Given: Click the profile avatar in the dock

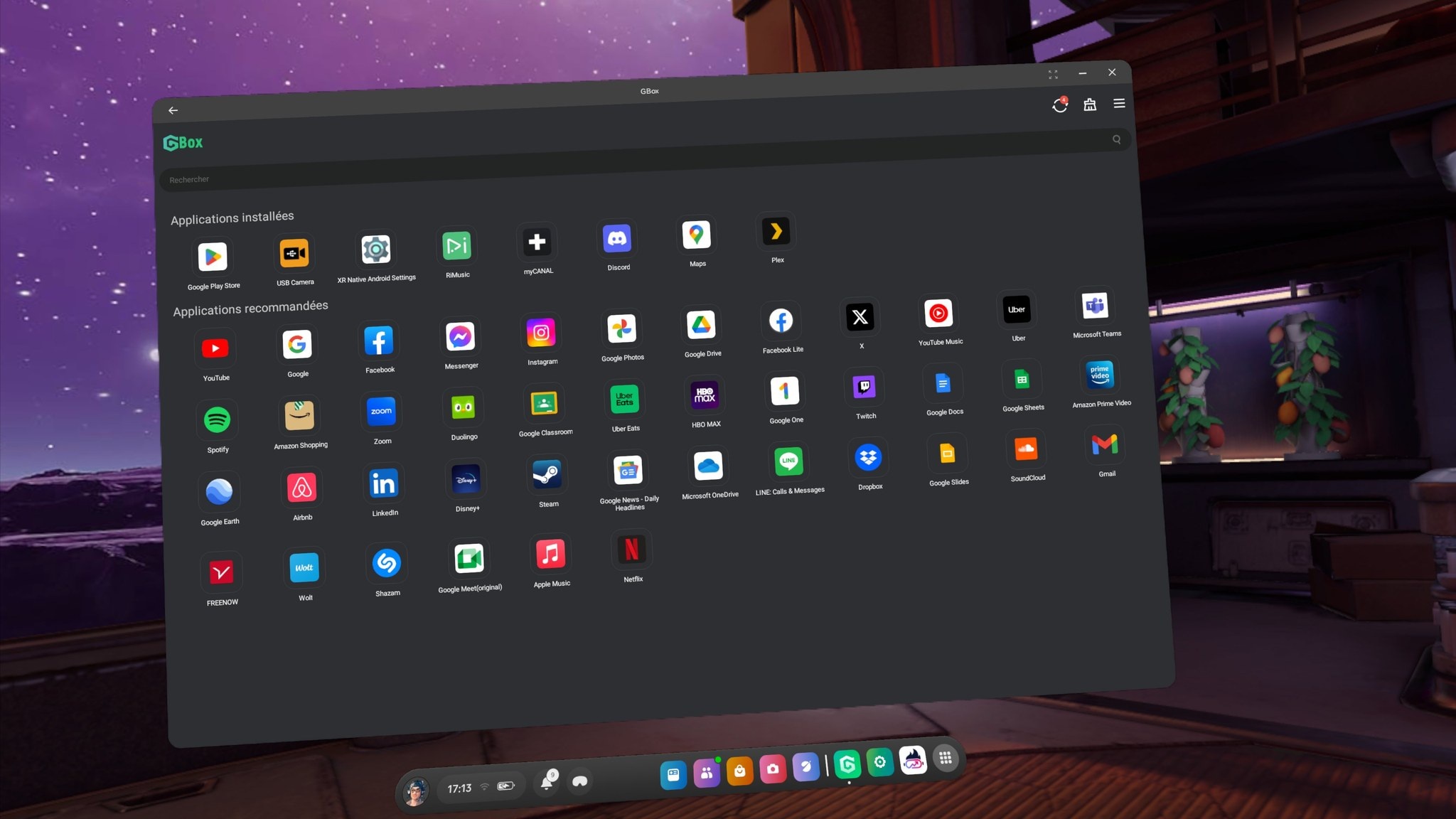Looking at the screenshot, I should [x=416, y=791].
